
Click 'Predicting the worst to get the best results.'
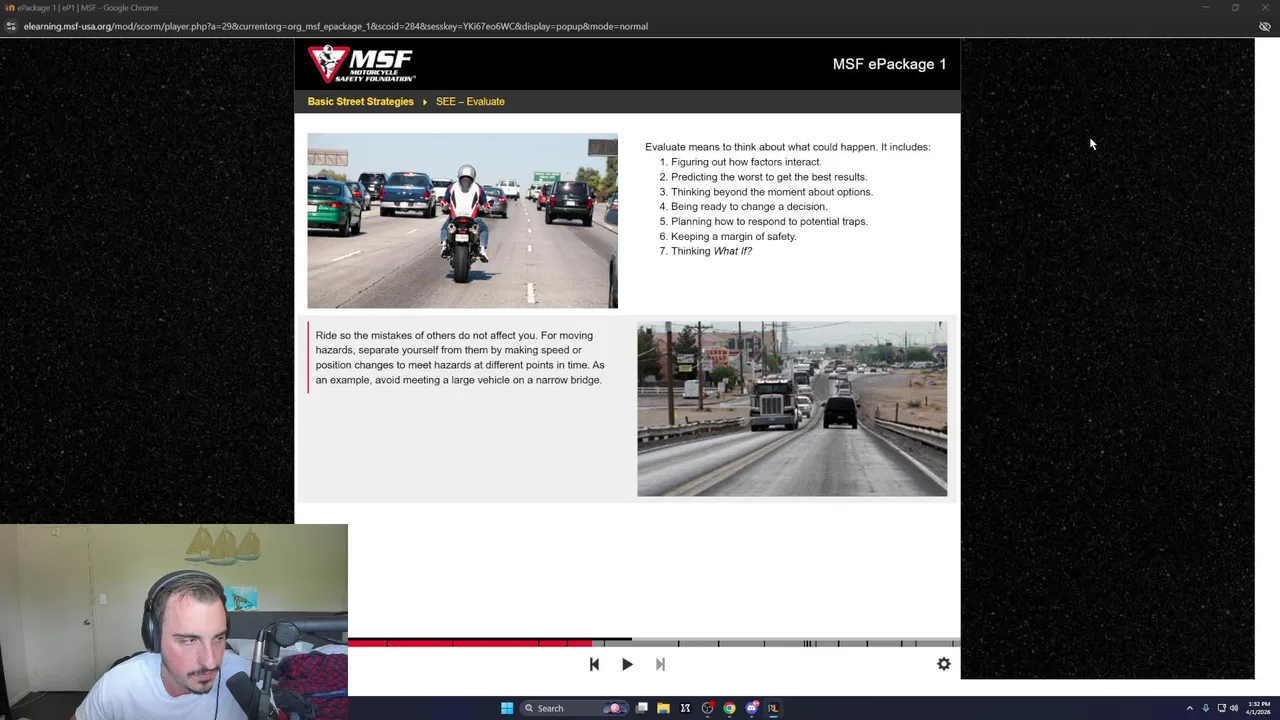point(769,177)
